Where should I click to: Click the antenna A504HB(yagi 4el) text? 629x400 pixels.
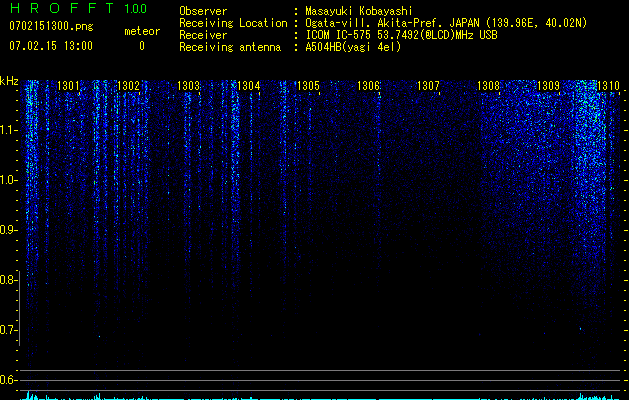click(x=353, y=47)
